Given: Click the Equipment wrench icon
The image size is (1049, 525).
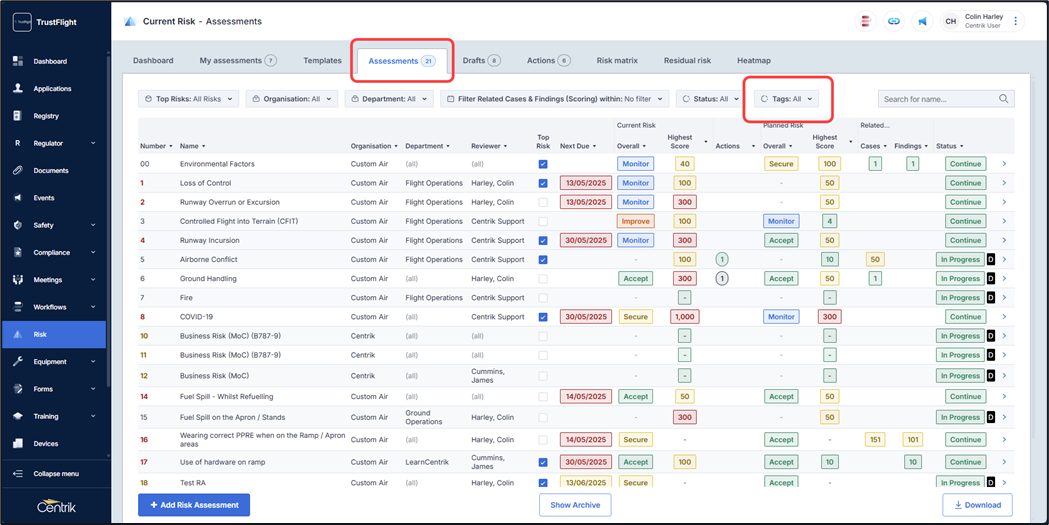Looking at the screenshot, I should coord(18,362).
